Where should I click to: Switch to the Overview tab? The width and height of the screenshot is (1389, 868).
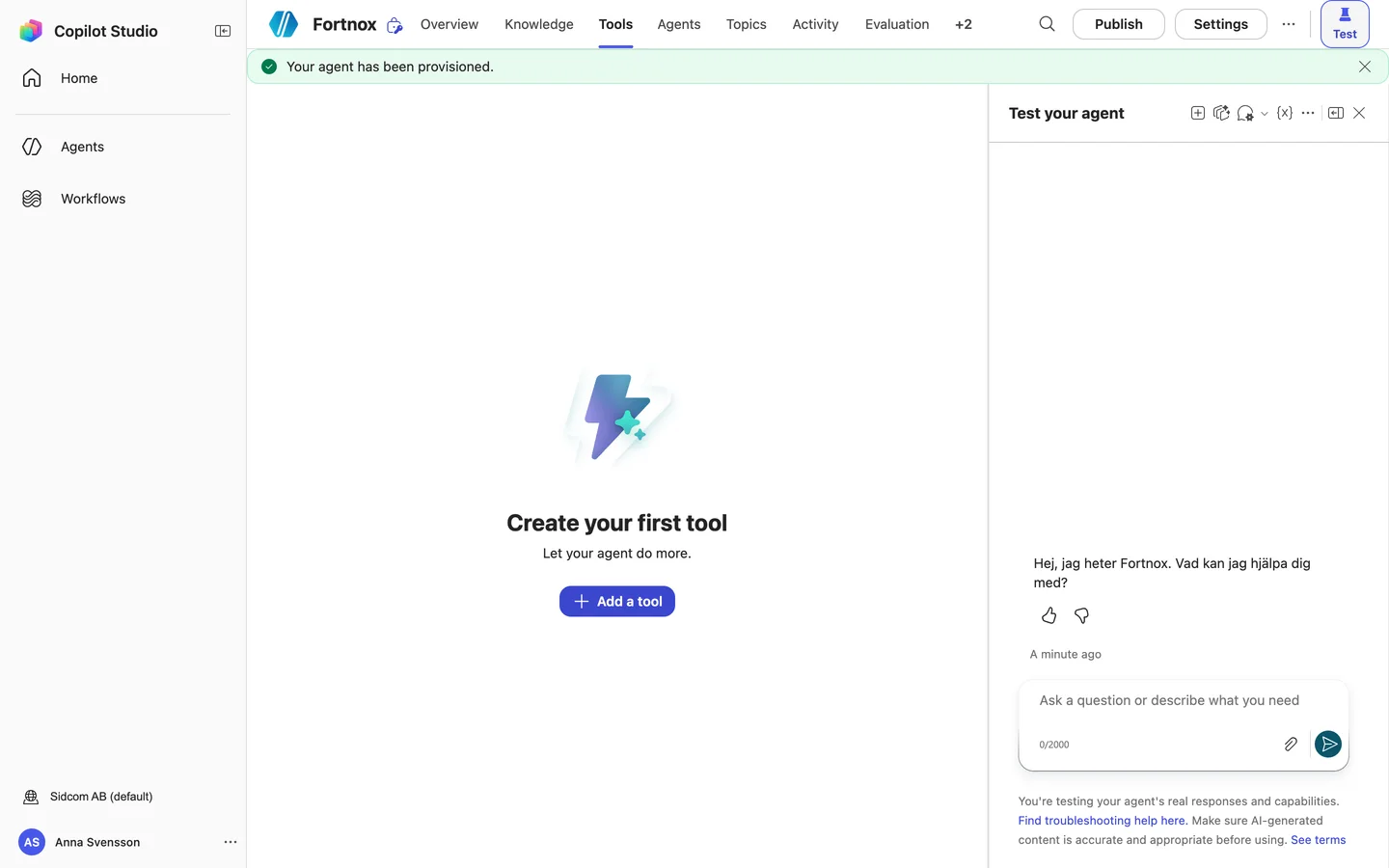coord(449,24)
